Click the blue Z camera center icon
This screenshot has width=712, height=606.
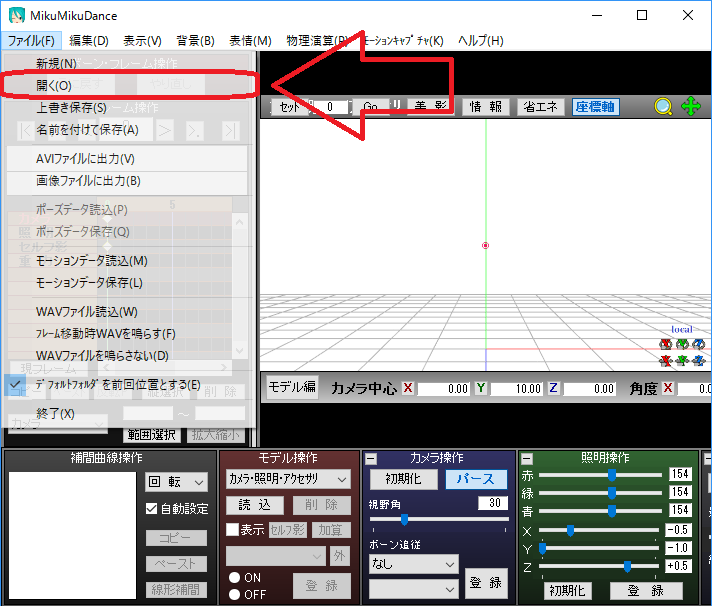point(553,388)
